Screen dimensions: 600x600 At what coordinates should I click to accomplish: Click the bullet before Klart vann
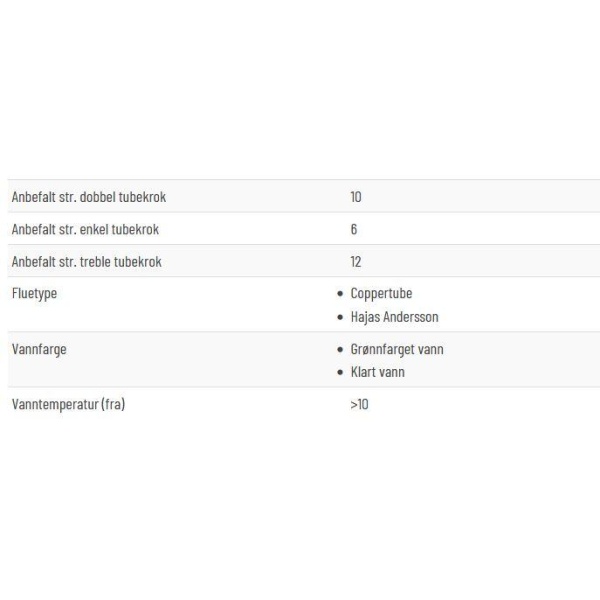point(340,372)
